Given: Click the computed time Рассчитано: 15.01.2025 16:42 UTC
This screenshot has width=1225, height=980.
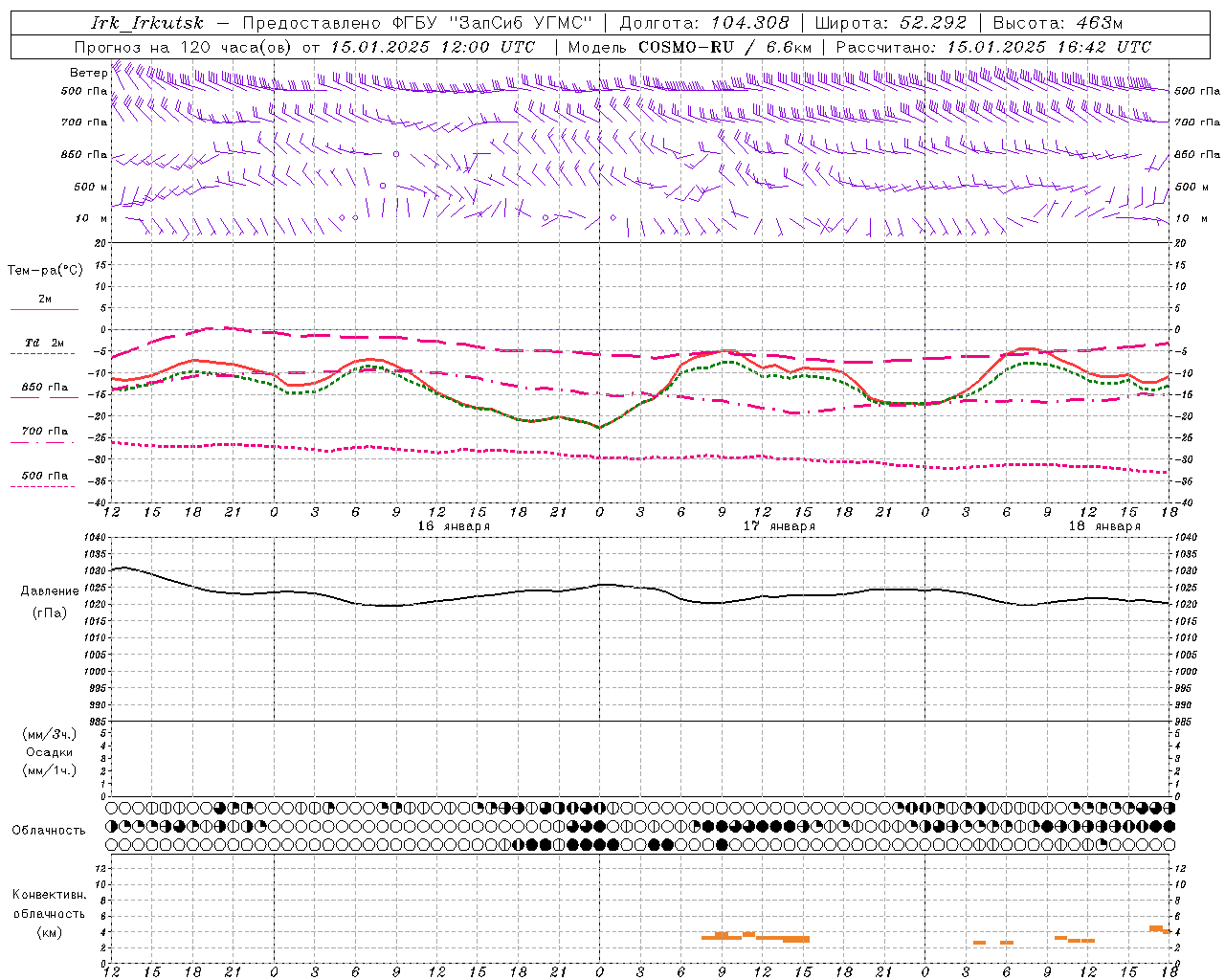Looking at the screenshot, I should [x=993, y=47].
